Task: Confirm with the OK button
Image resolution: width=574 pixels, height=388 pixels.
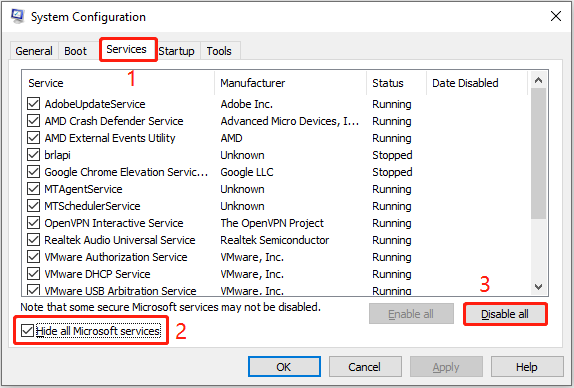Action: coord(284,367)
